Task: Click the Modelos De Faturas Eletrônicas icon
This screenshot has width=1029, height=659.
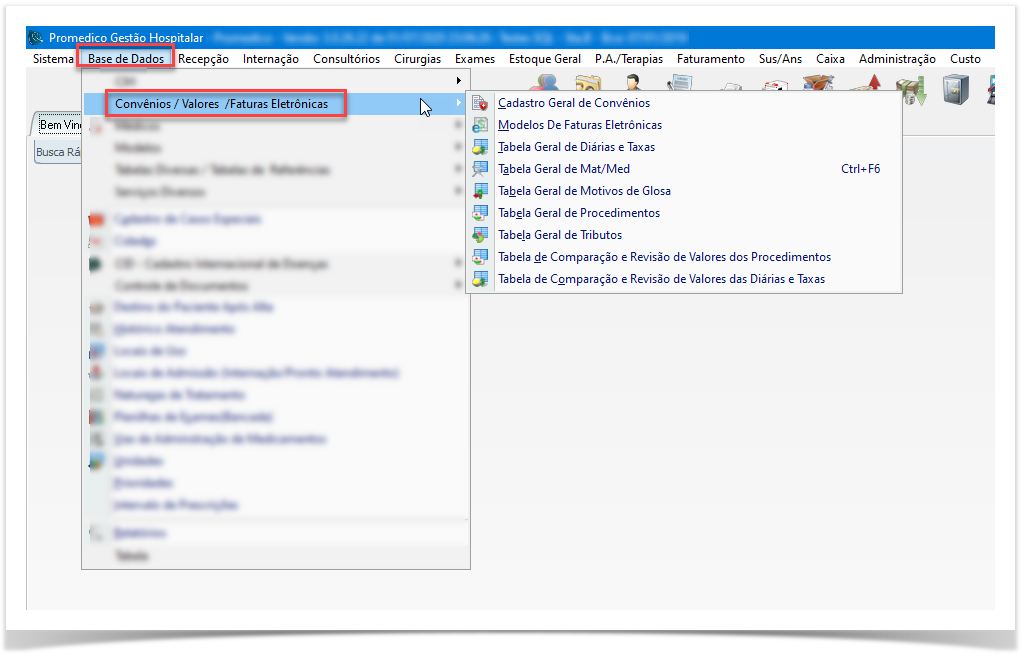Action: [480, 125]
